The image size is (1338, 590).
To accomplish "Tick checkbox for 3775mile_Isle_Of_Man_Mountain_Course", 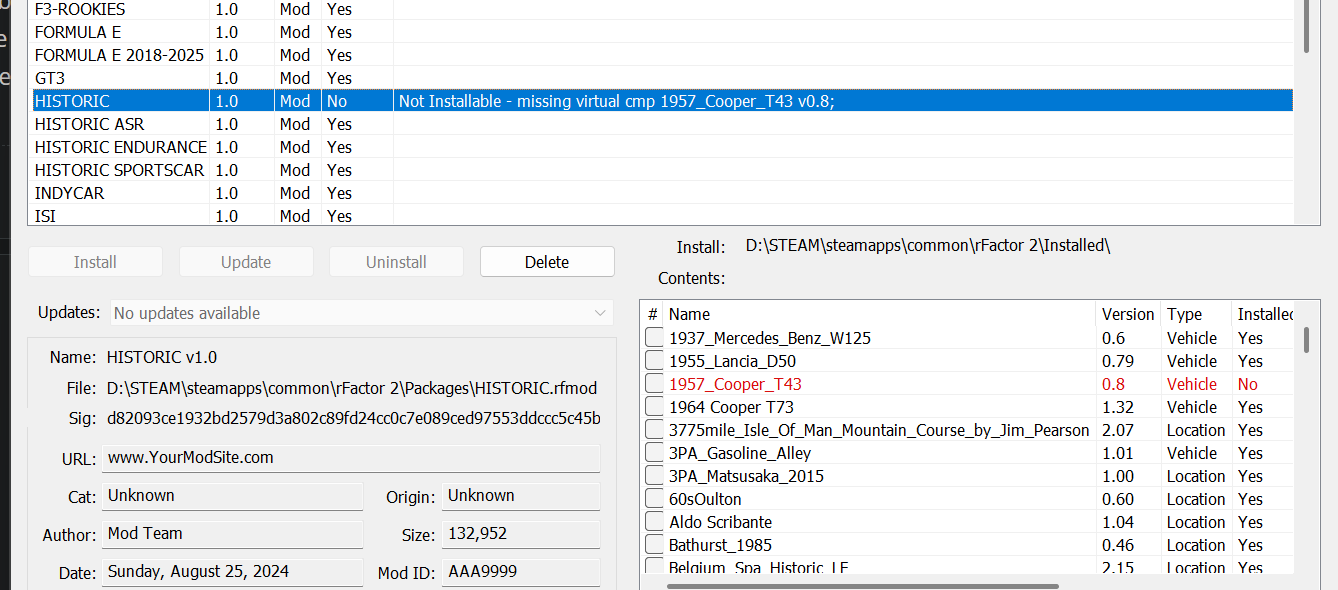I will point(654,430).
